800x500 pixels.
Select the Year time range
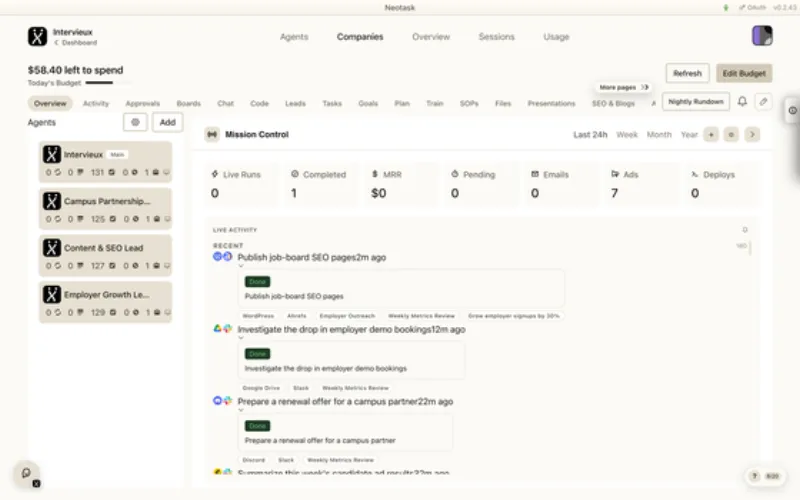(689, 135)
